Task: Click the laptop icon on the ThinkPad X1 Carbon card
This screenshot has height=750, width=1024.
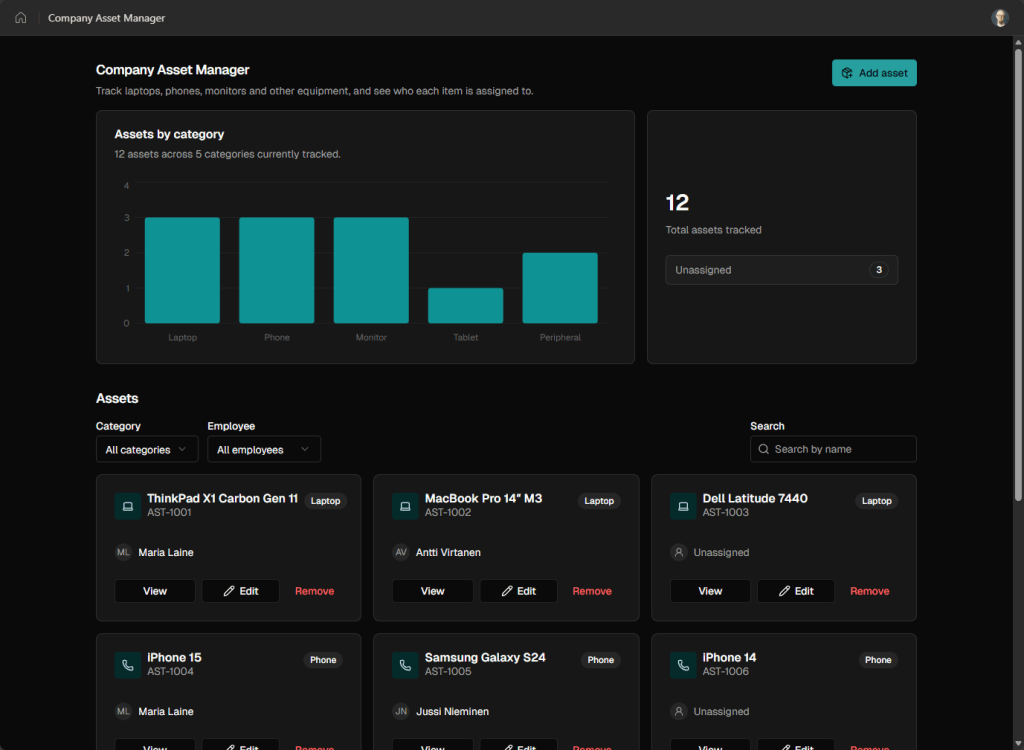Action: click(128, 506)
